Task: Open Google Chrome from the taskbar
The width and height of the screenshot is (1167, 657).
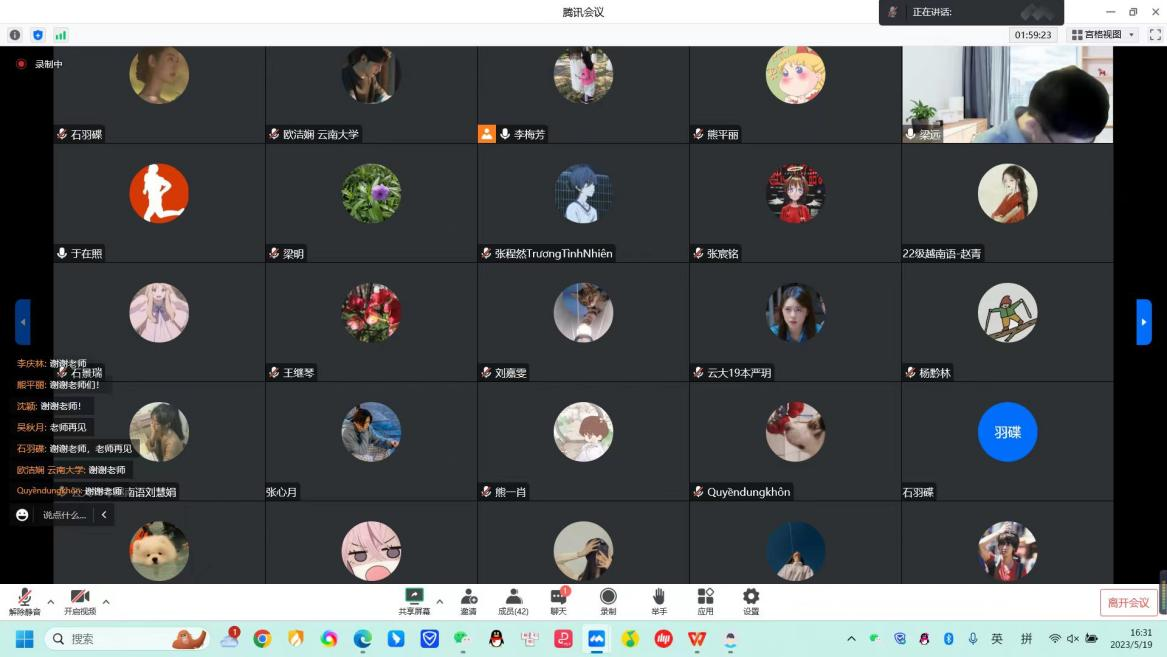Action: [x=262, y=639]
